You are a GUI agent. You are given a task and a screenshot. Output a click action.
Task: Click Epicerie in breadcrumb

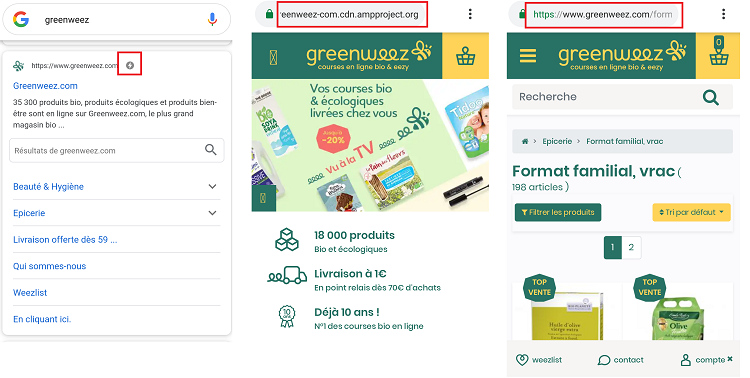(x=557, y=142)
